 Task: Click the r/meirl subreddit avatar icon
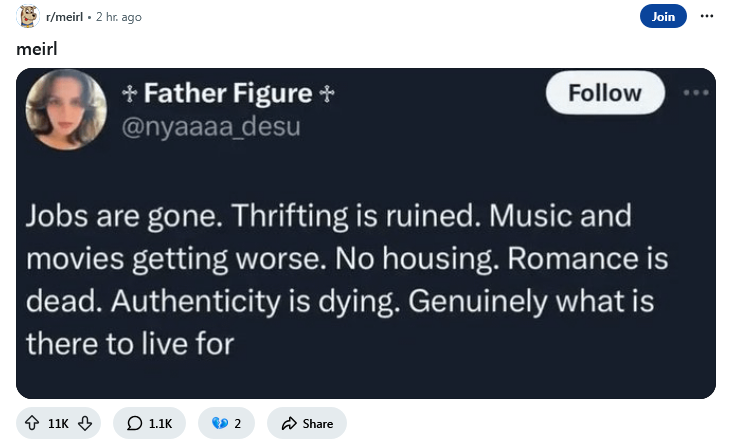[28, 16]
